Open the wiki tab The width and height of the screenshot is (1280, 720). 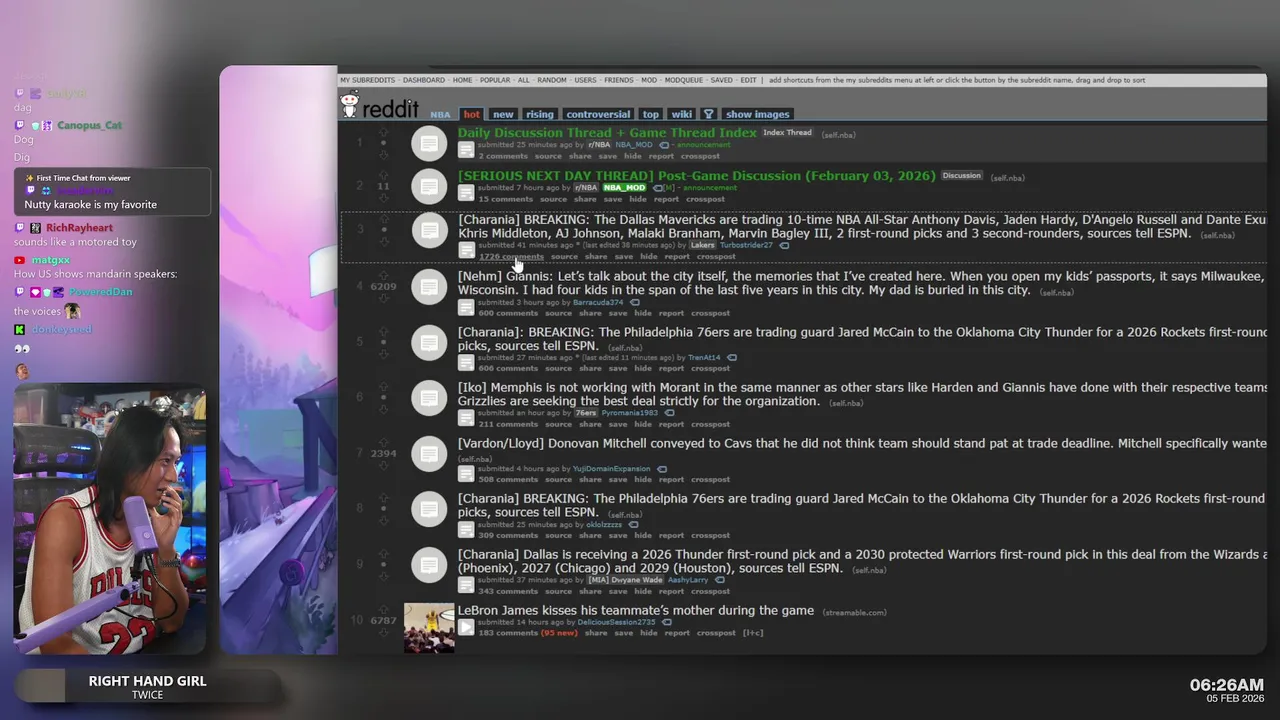tap(682, 114)
